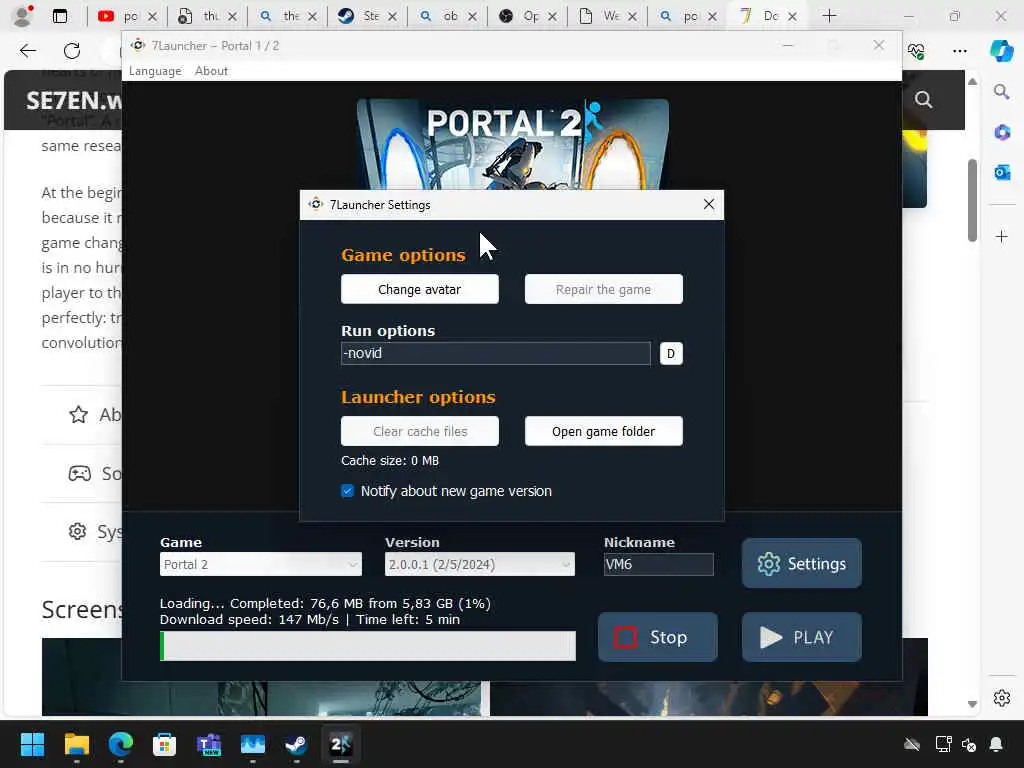Open Steam from taskbar
This screenshot has height=768, width=1024.
click(296, 744)
